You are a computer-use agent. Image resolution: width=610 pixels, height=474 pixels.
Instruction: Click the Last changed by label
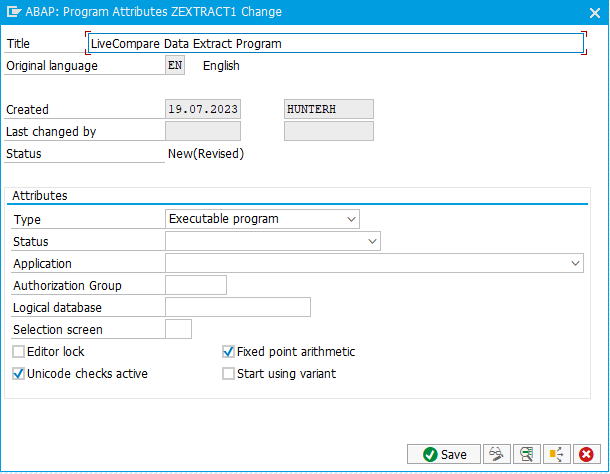coord(51,132)
